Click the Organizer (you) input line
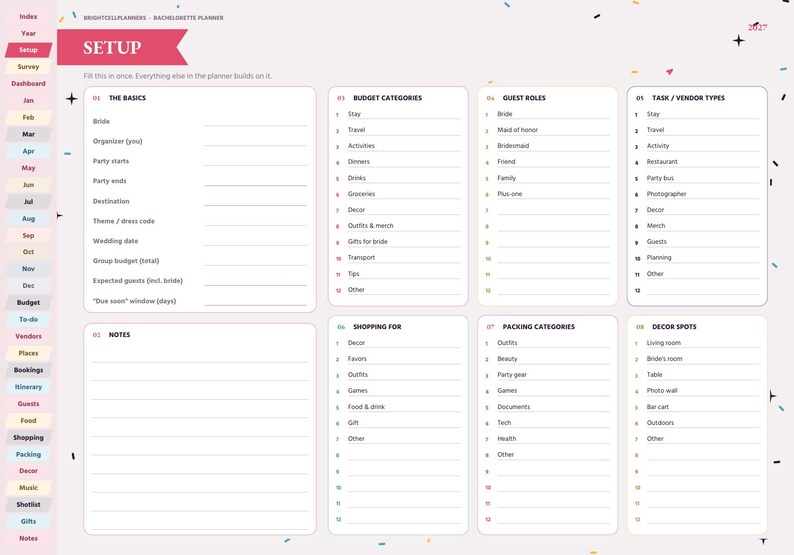Screen dimensions: 794x555 point(255,140)
